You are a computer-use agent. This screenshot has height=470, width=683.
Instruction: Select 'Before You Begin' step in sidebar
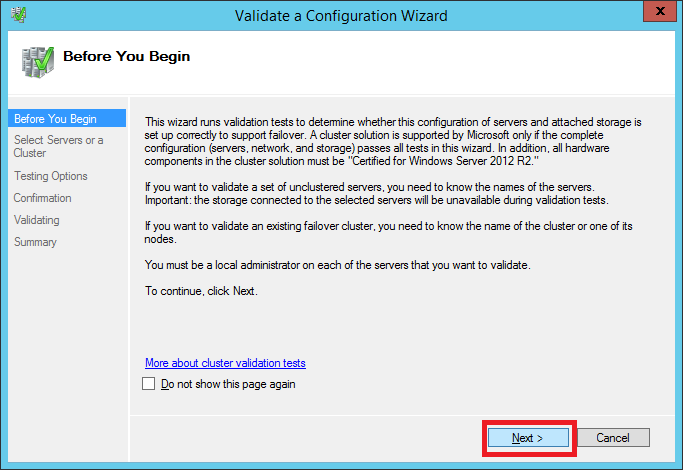55,119
